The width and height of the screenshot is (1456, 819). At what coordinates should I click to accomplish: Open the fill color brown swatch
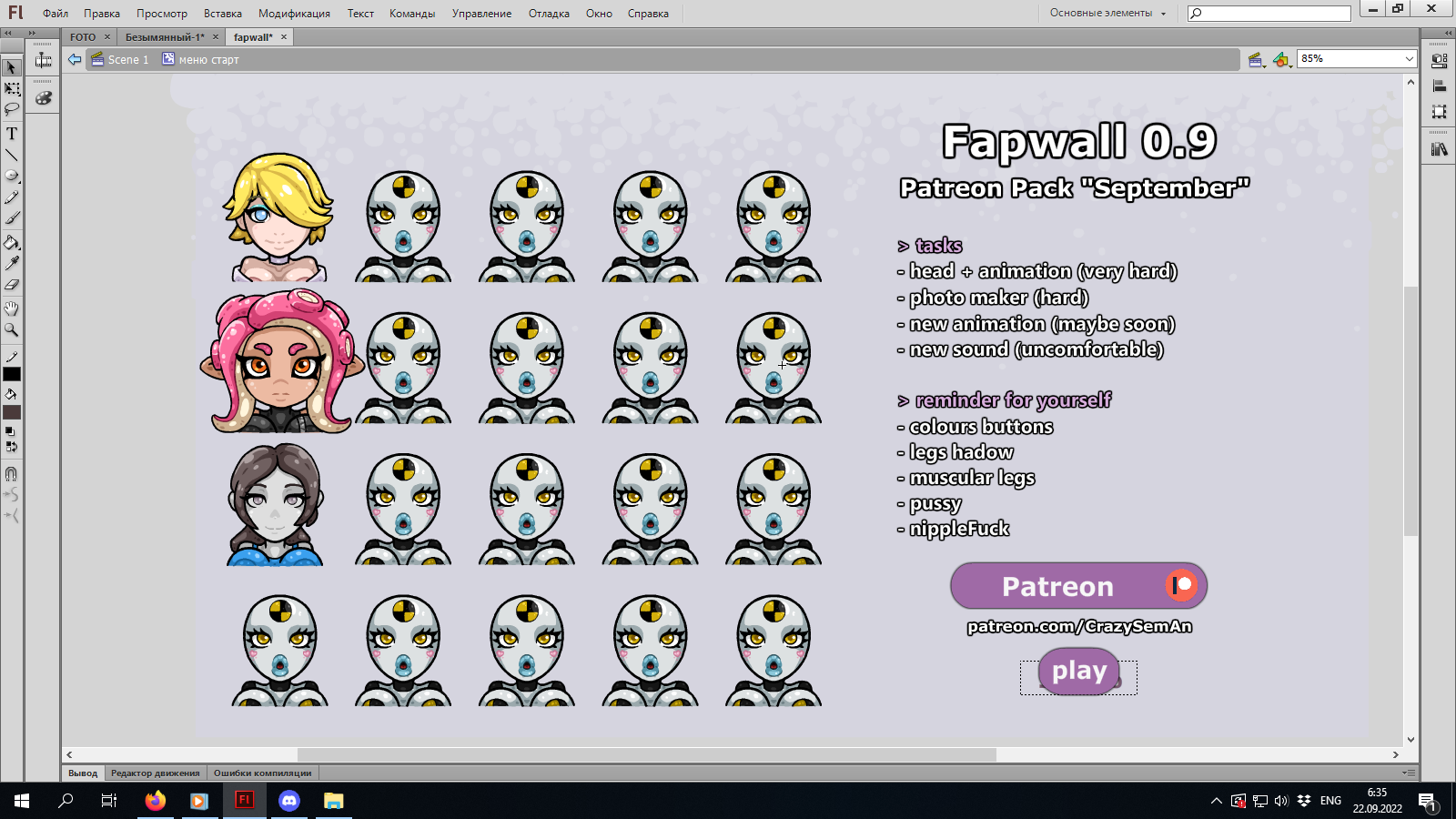[12, 412]
